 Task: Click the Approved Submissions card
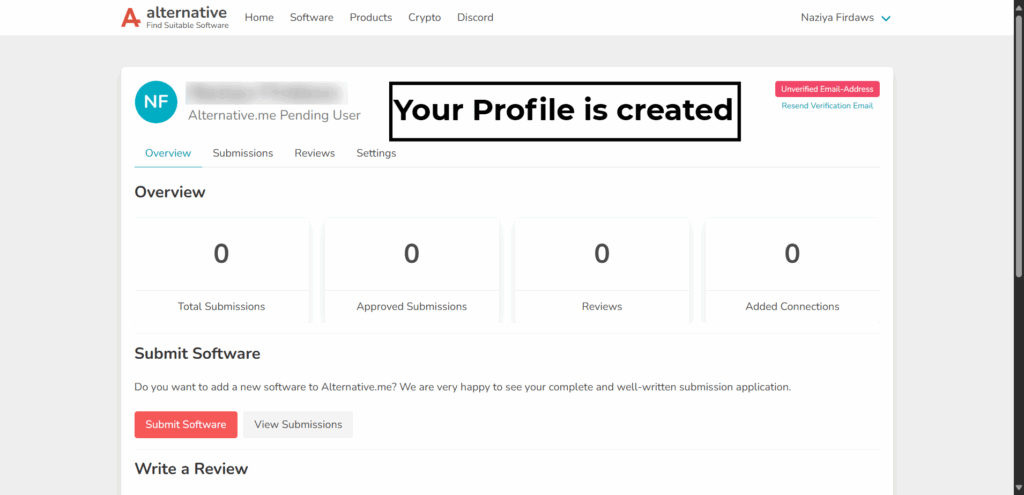(411, 270)
